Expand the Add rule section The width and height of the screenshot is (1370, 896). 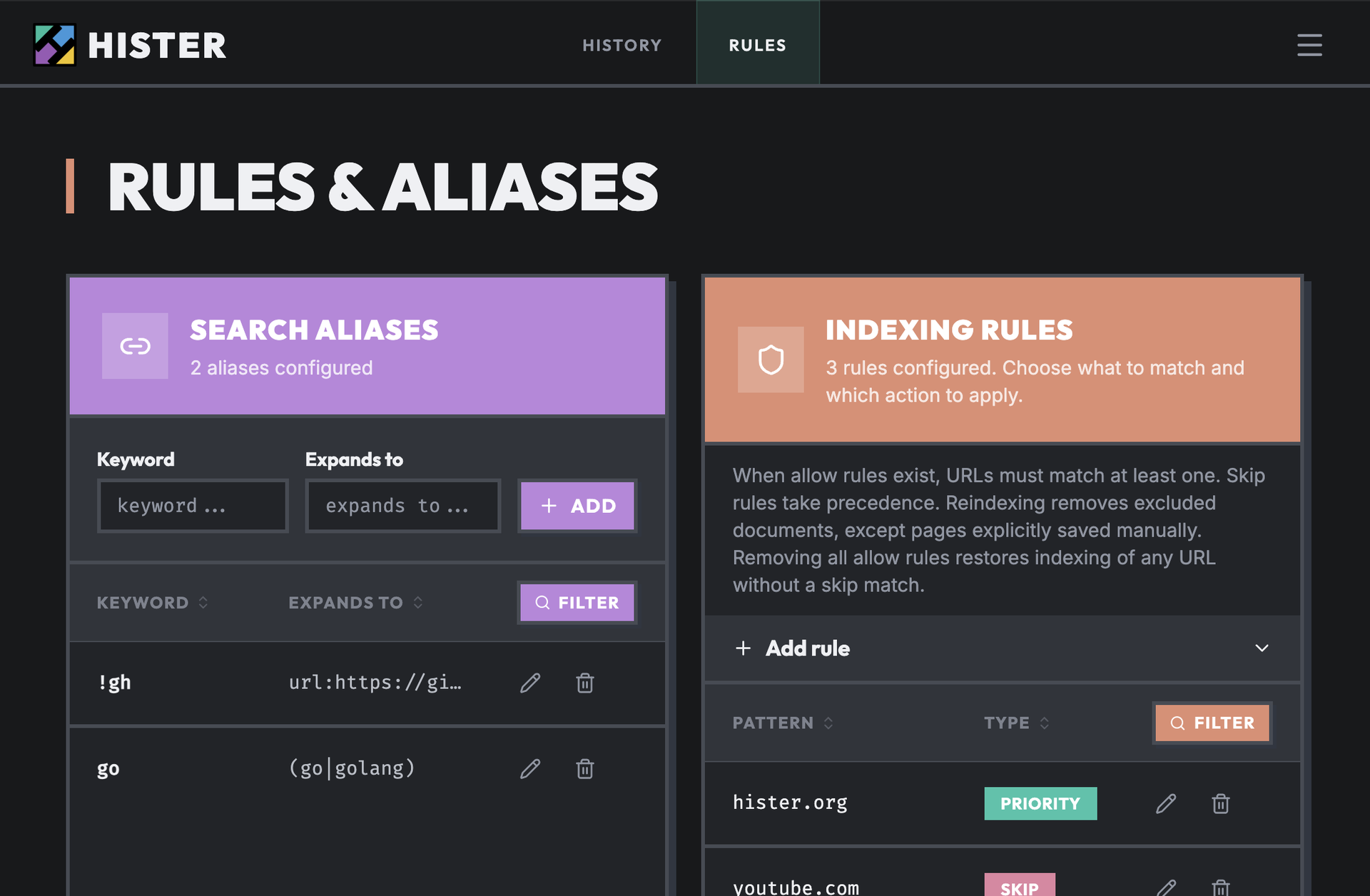1003,648
